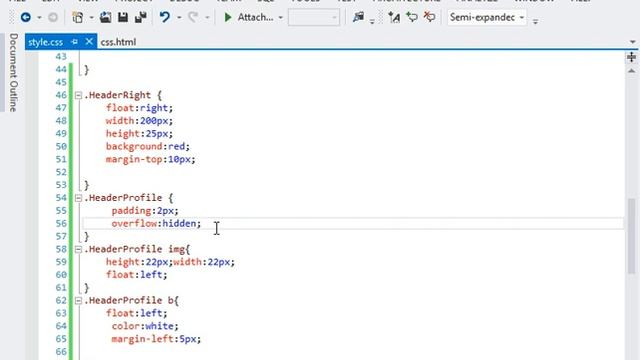Switch to the style.css tab
The image size is (640, 360).
pos(46,42)
